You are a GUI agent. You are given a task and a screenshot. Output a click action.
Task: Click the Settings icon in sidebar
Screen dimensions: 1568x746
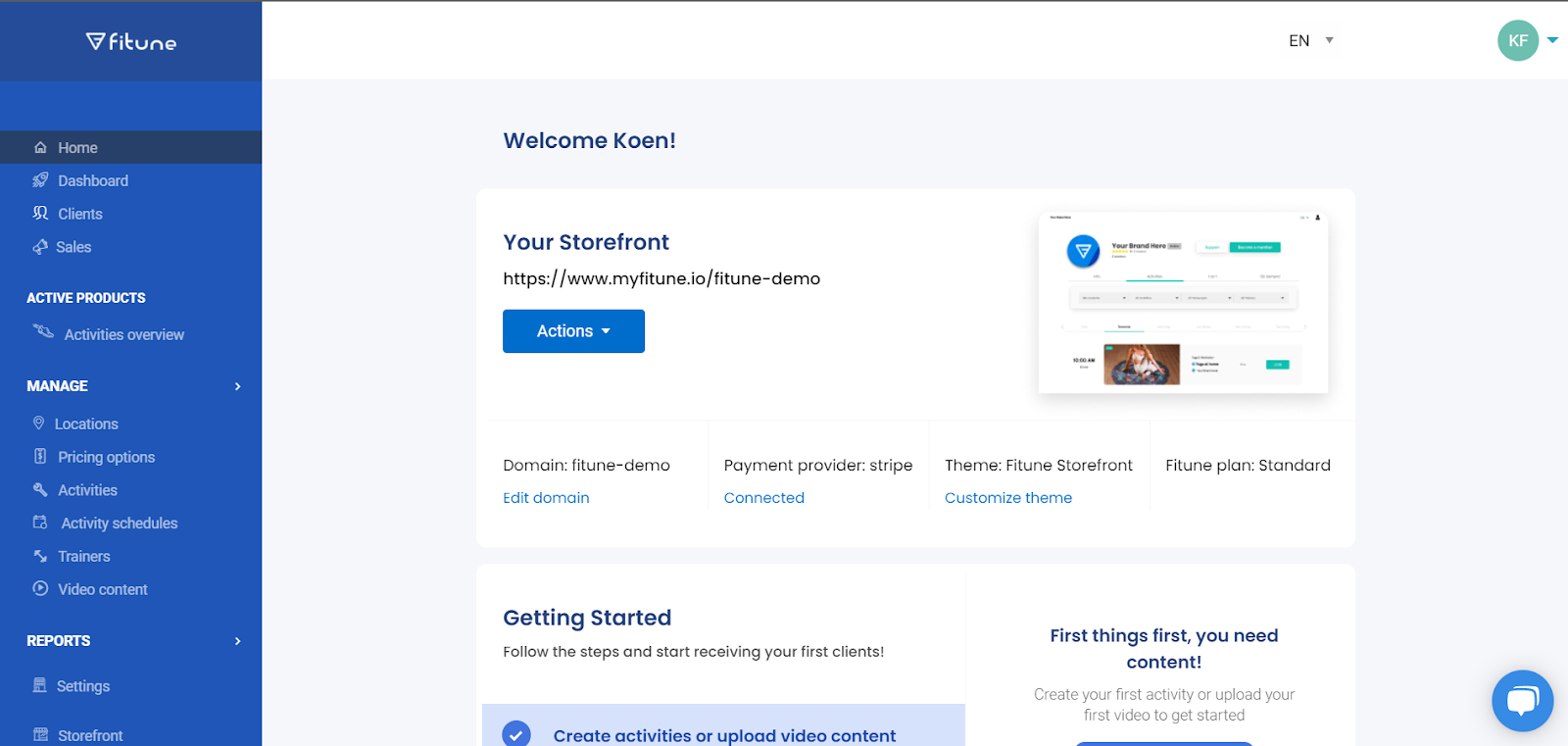(x=40, y=685)
